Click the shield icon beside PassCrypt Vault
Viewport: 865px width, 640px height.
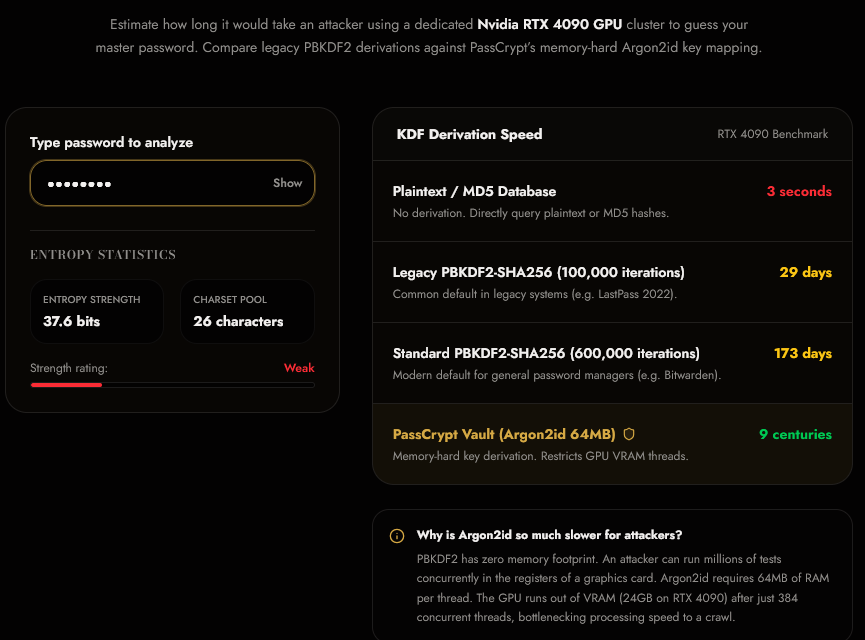tap(629, 434)
